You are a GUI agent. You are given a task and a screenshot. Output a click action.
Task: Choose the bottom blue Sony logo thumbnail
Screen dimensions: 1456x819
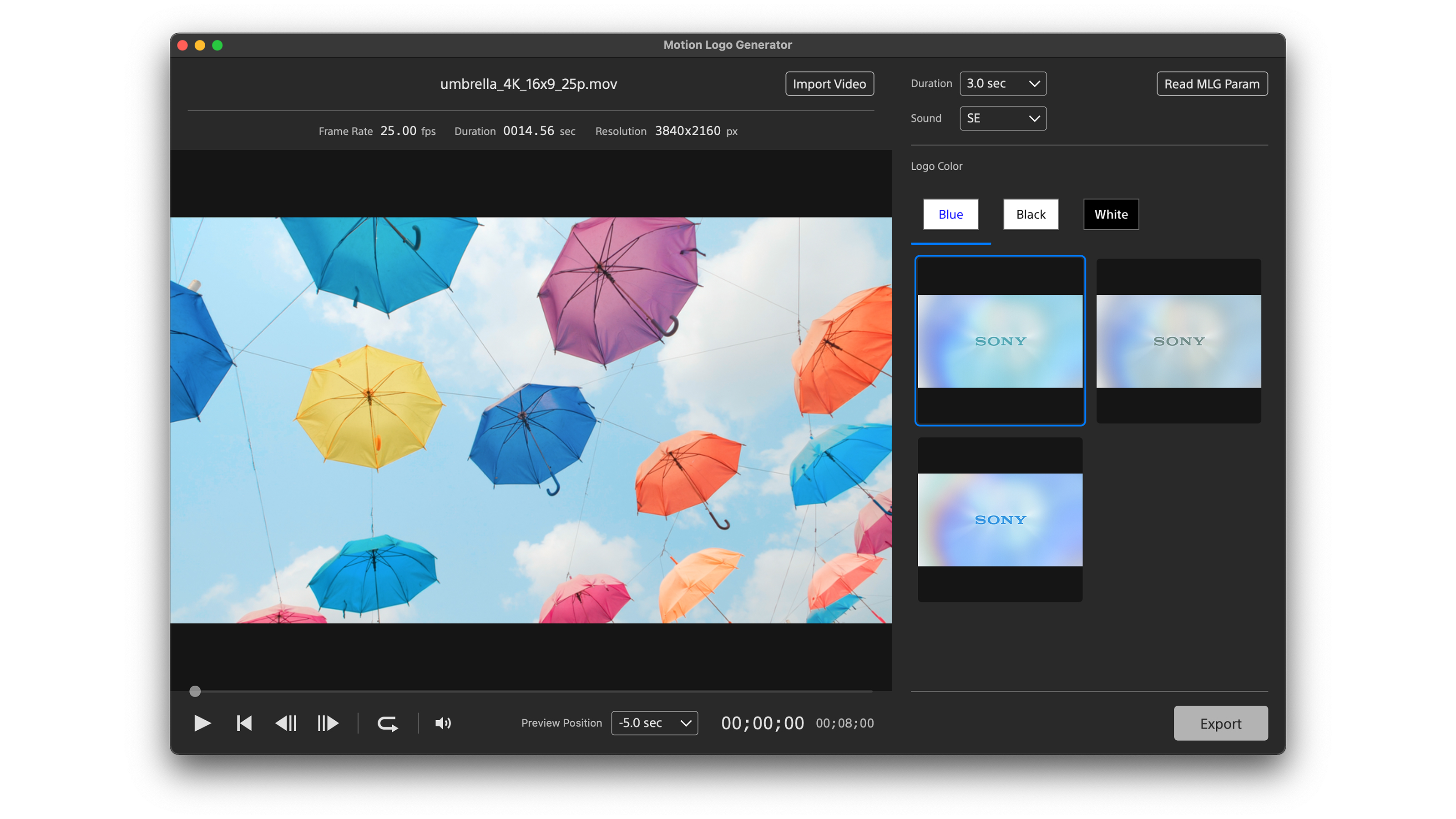[x=1000, y=520]
